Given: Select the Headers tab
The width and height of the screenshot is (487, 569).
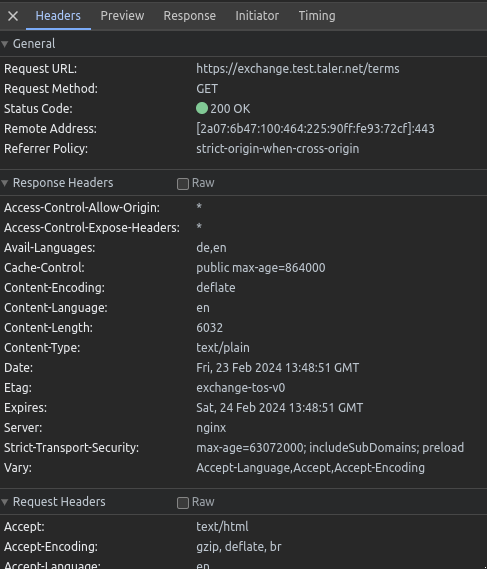Looking at the screenshot, I should tap(58, 16).
